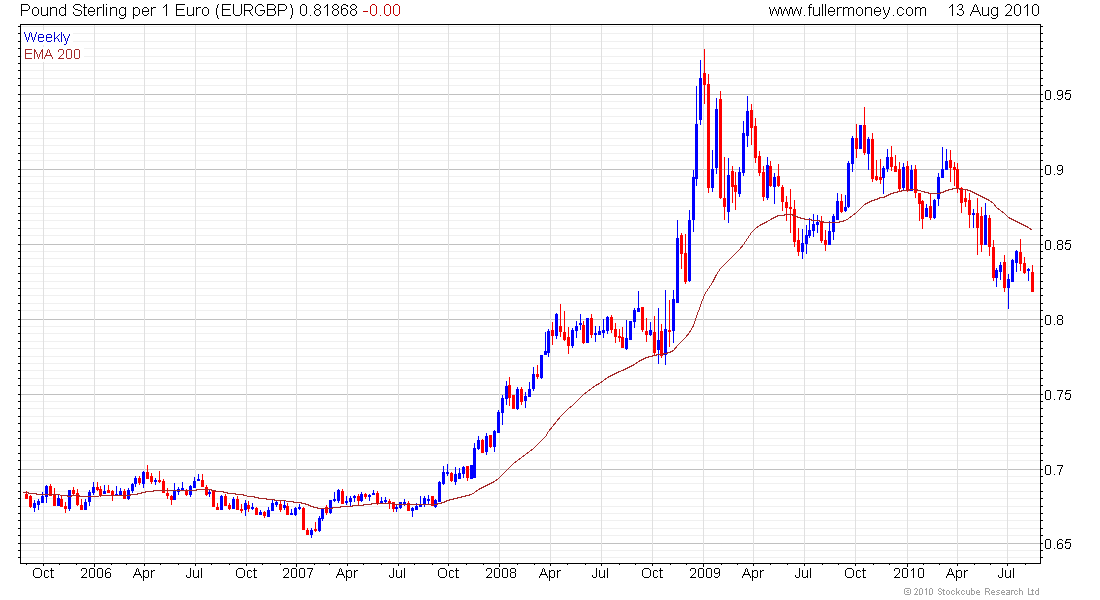Screen dimensions: 1100x600
Task: Click the 0.9 y-axis label
Action: coord(1054,170)
